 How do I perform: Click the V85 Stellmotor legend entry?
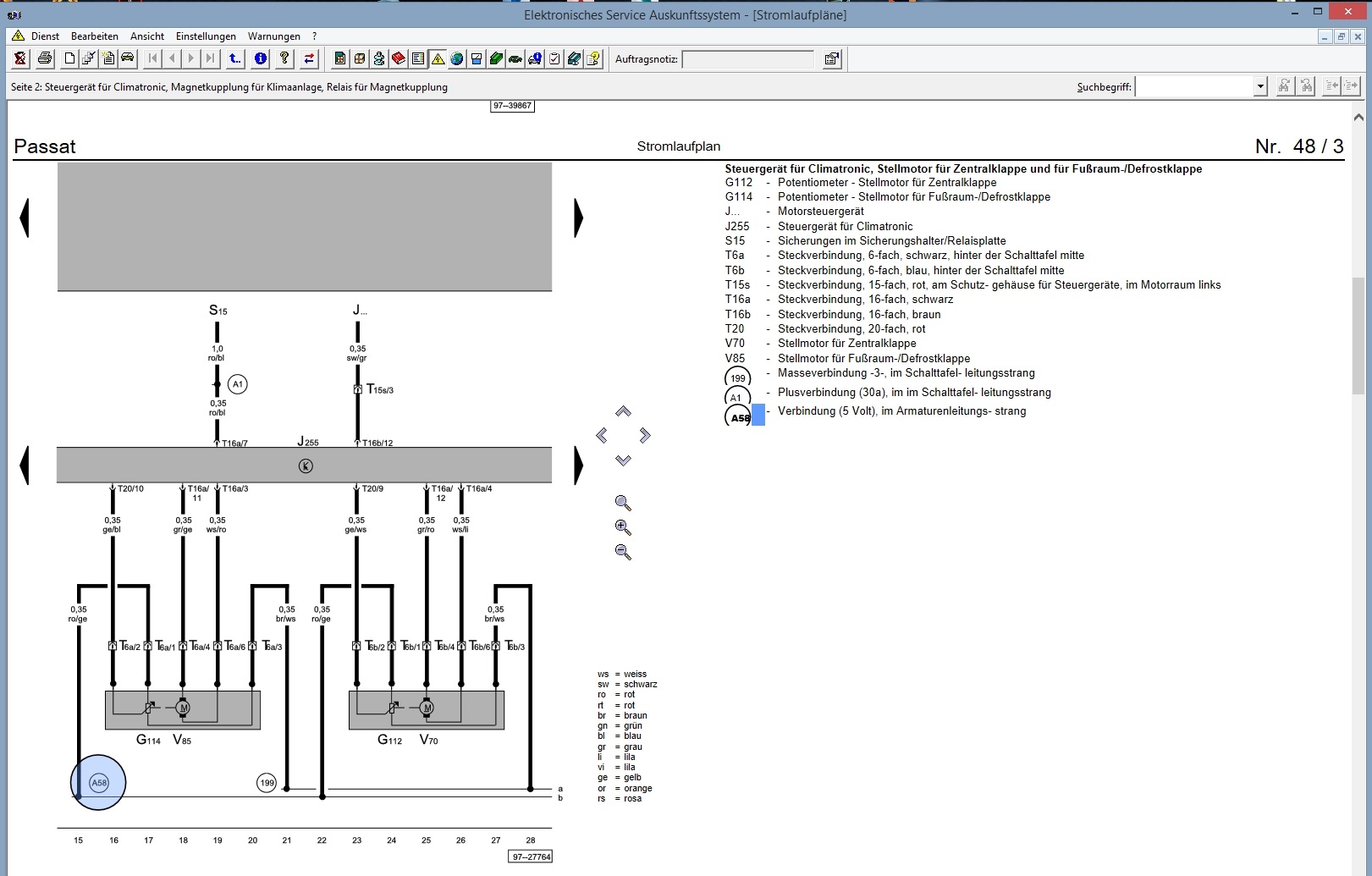[x=847, y=358]
